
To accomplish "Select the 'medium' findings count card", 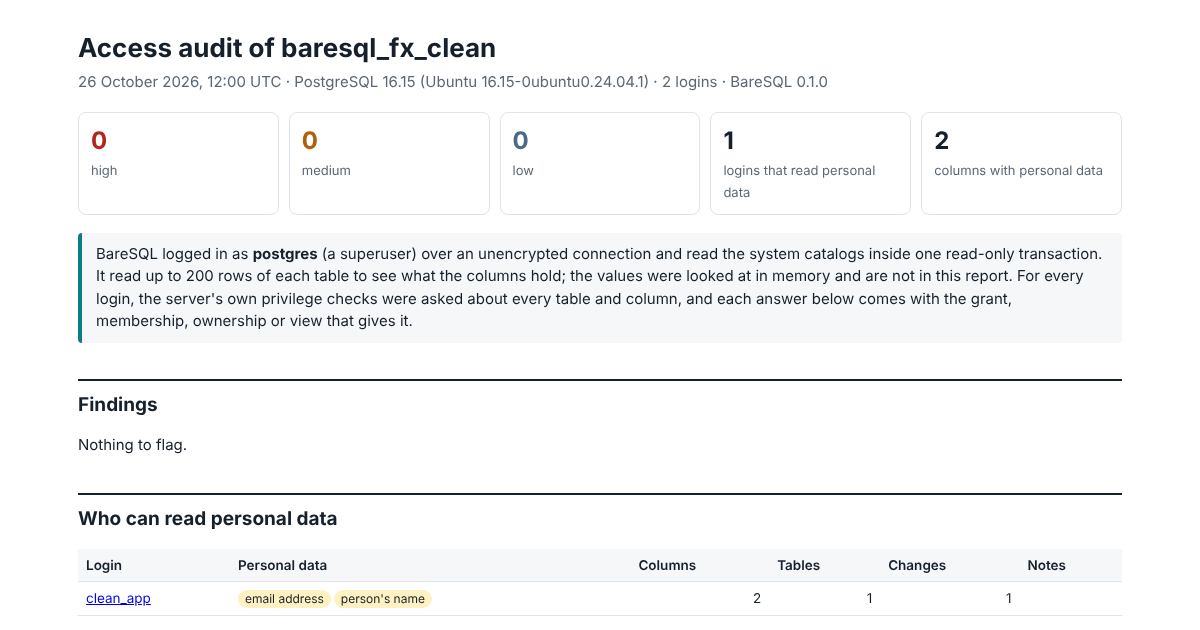I will [389, 163].
